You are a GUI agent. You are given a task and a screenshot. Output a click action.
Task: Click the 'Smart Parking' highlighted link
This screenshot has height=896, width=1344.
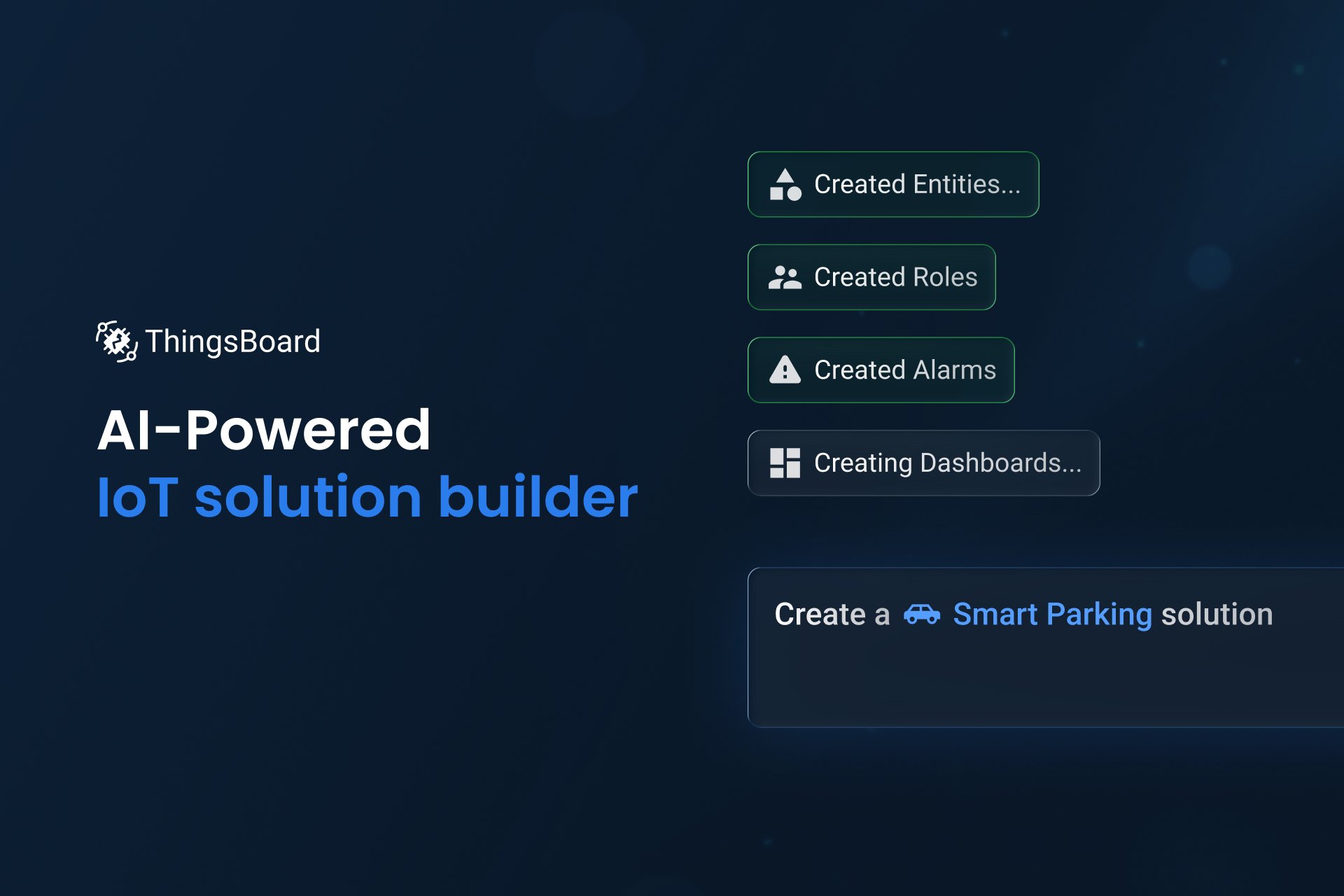tap(1052, 615)
